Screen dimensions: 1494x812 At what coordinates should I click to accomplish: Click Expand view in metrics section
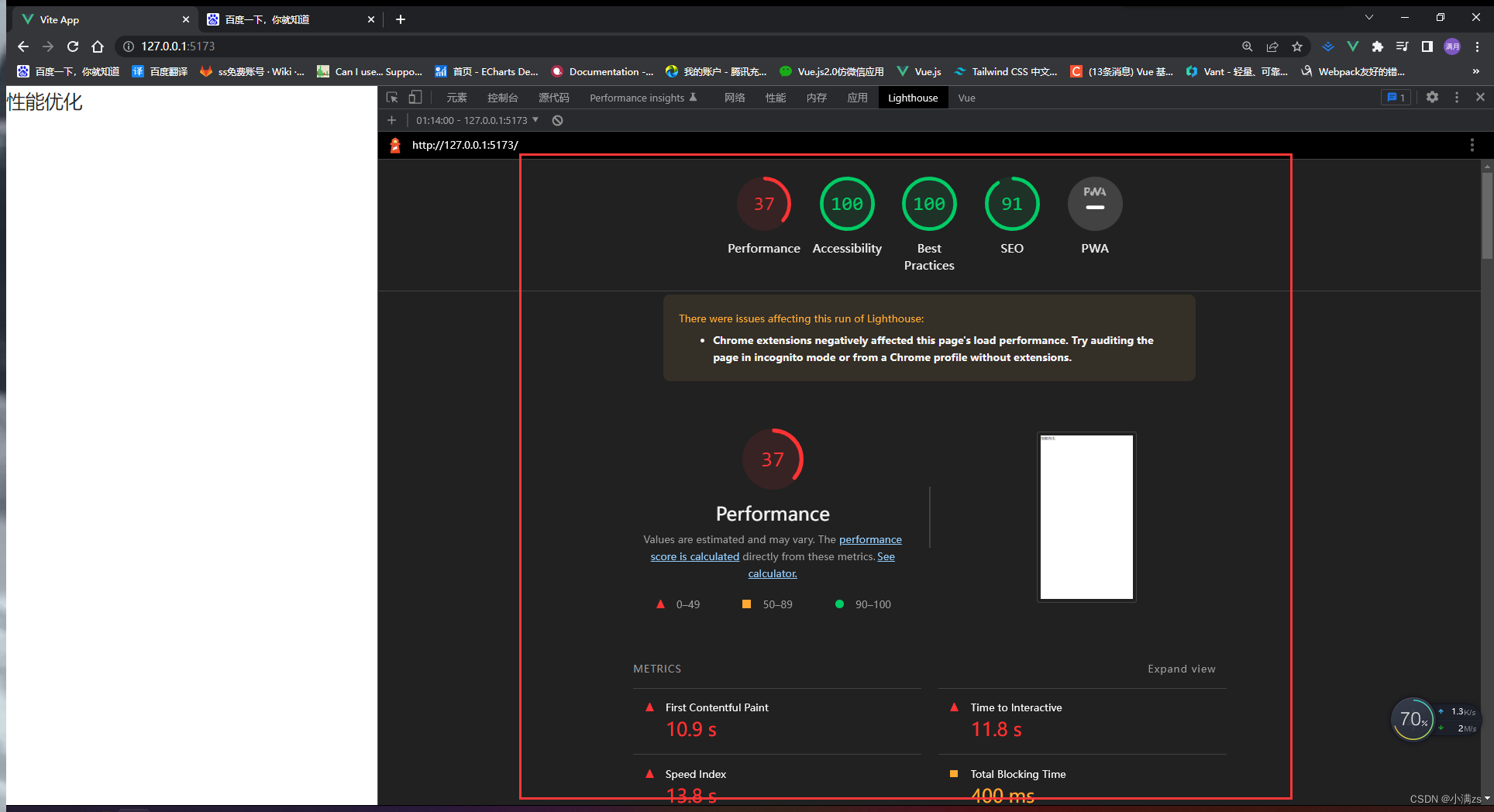1181,669
